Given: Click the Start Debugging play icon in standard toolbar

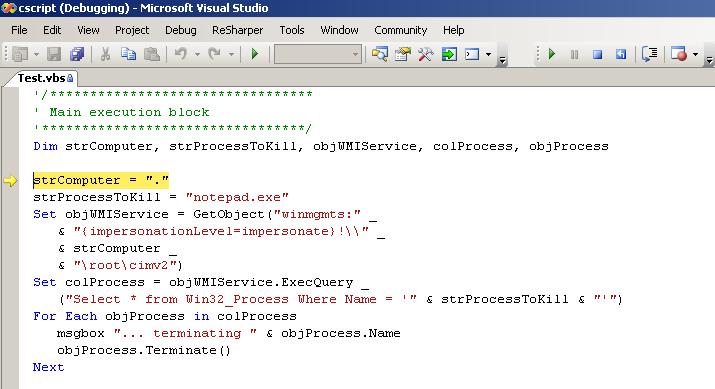Looking at the screenshot, I should (255, 54).
